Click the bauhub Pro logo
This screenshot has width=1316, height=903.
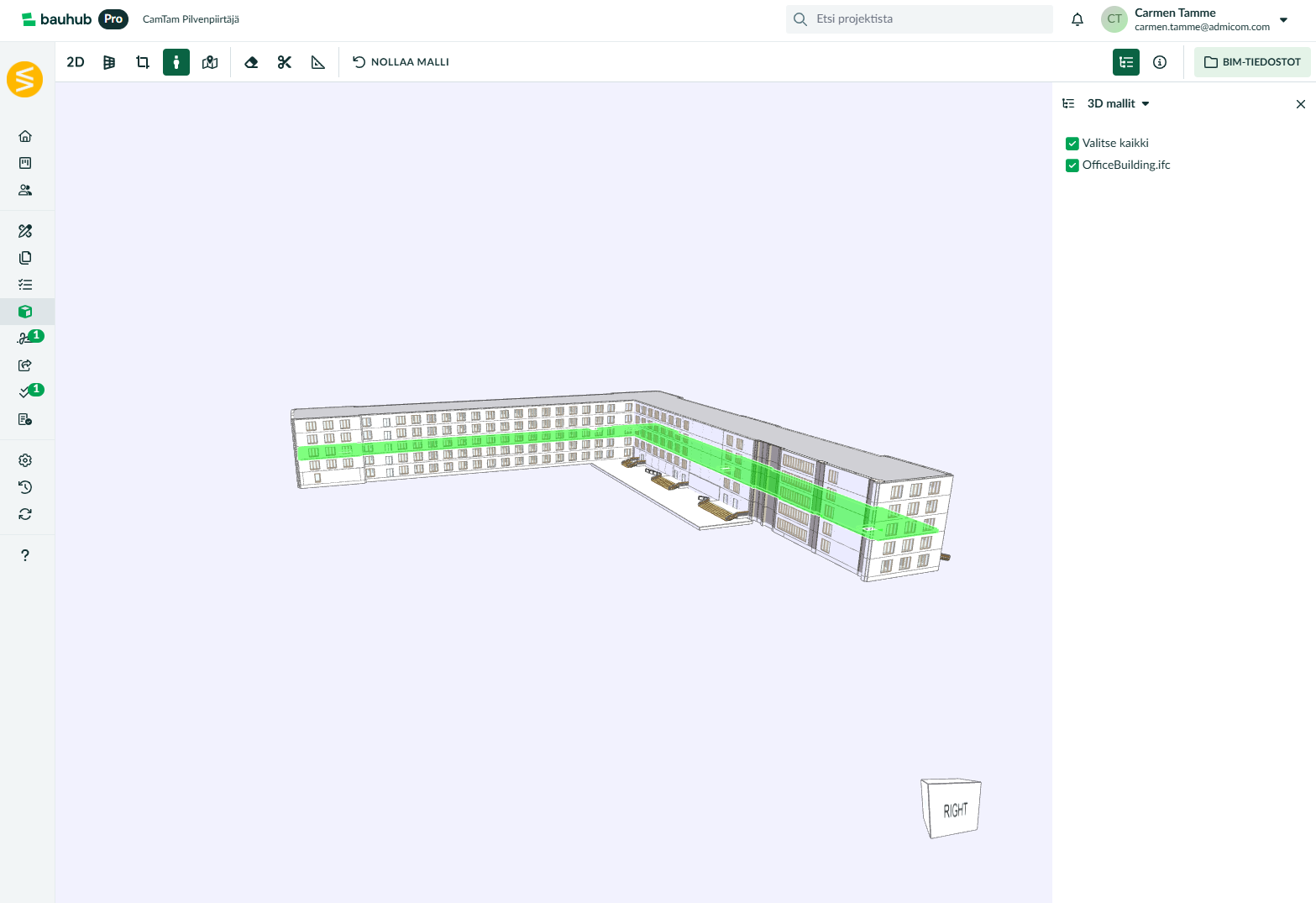coord(75,19)
